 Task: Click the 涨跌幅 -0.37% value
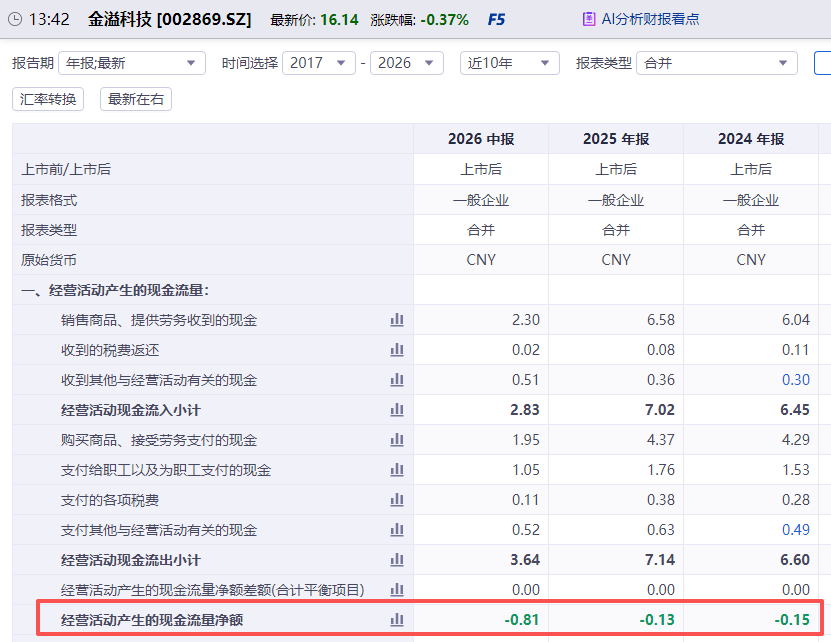[445, 20]
